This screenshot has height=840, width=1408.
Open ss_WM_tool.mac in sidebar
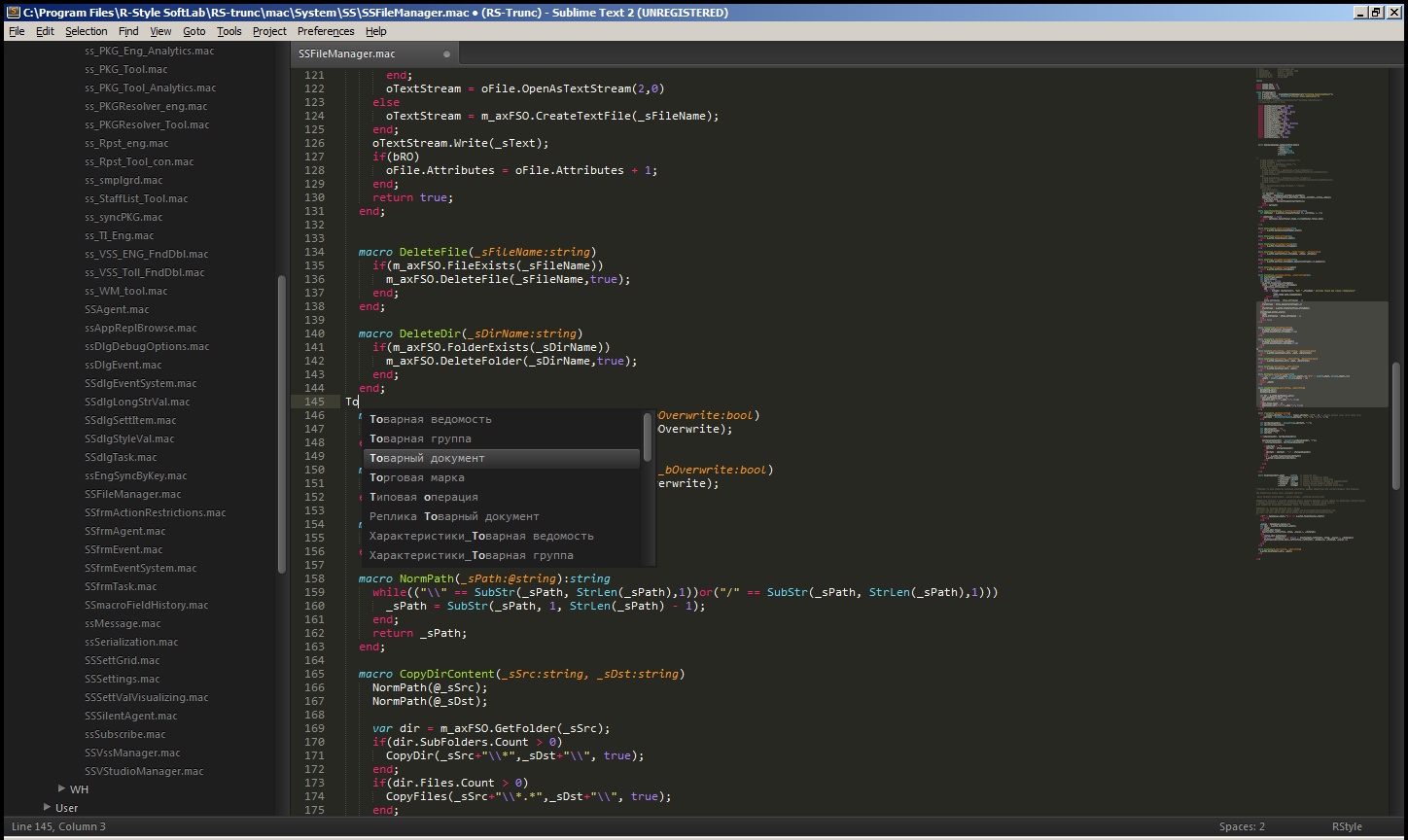tap(125, 291)
